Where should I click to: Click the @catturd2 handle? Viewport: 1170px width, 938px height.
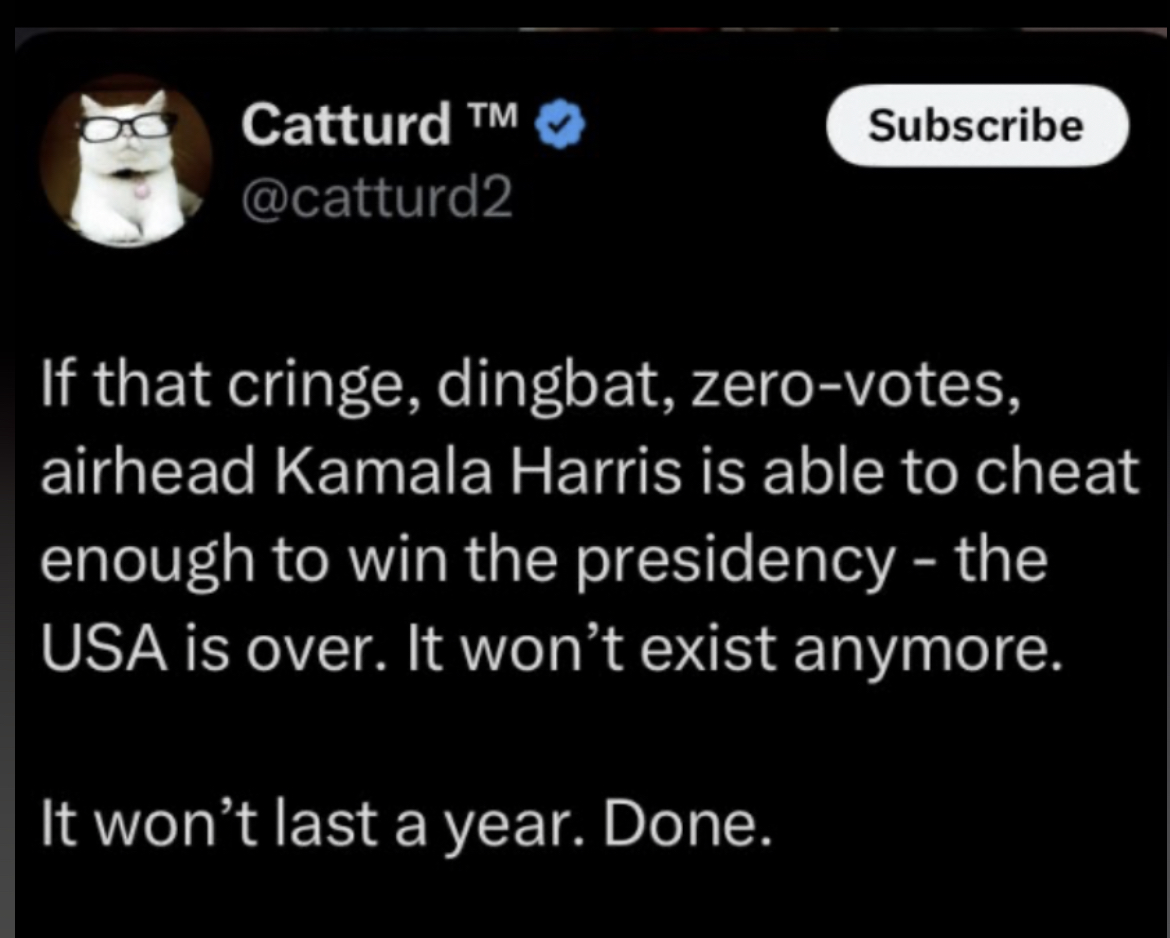point(375,198)
